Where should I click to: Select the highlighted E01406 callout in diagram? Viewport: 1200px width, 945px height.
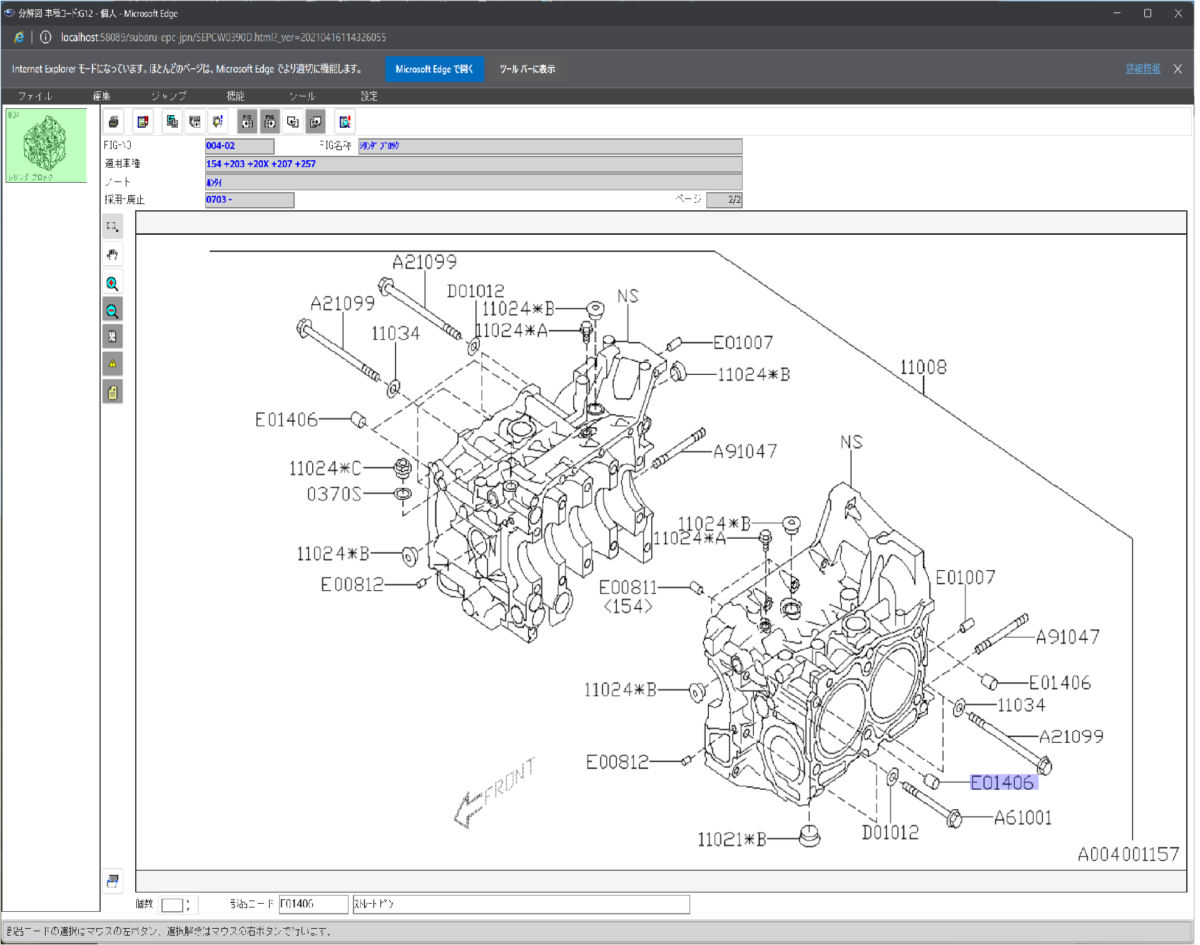coord(1003,783)
